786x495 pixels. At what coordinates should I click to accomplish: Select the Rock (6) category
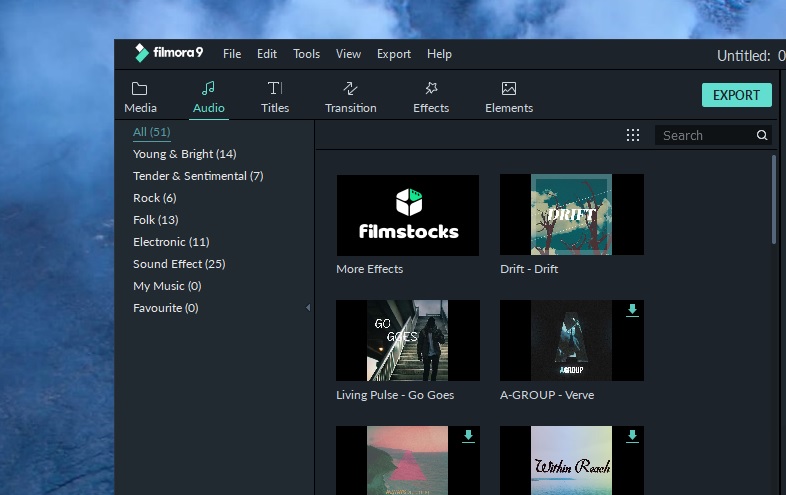[154, 198]
